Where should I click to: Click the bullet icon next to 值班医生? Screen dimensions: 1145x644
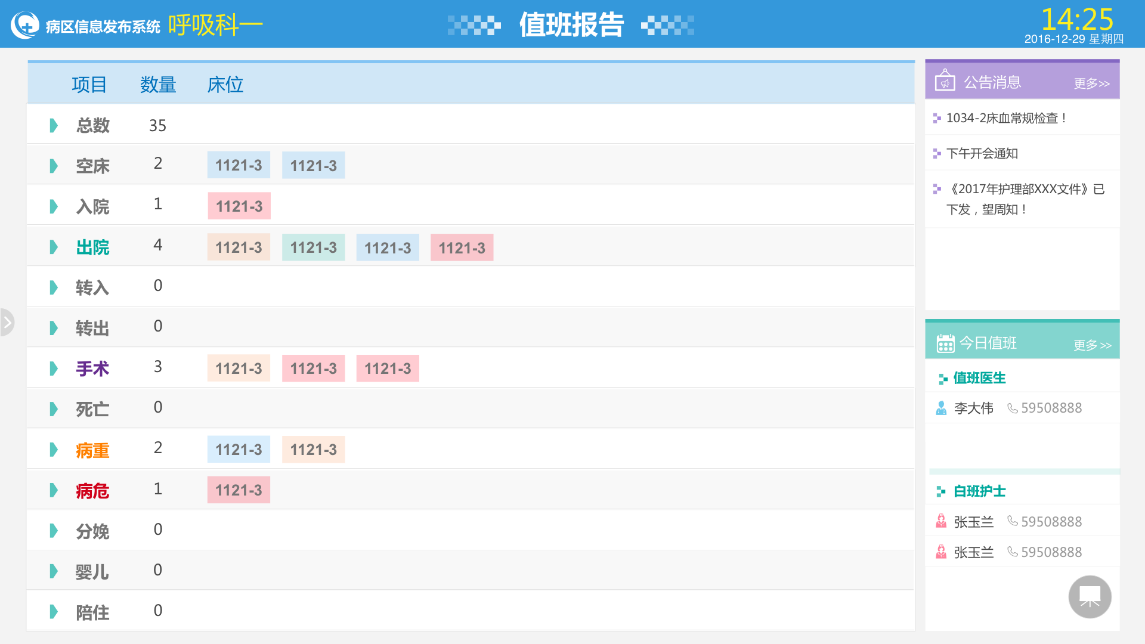click(942, 379)
